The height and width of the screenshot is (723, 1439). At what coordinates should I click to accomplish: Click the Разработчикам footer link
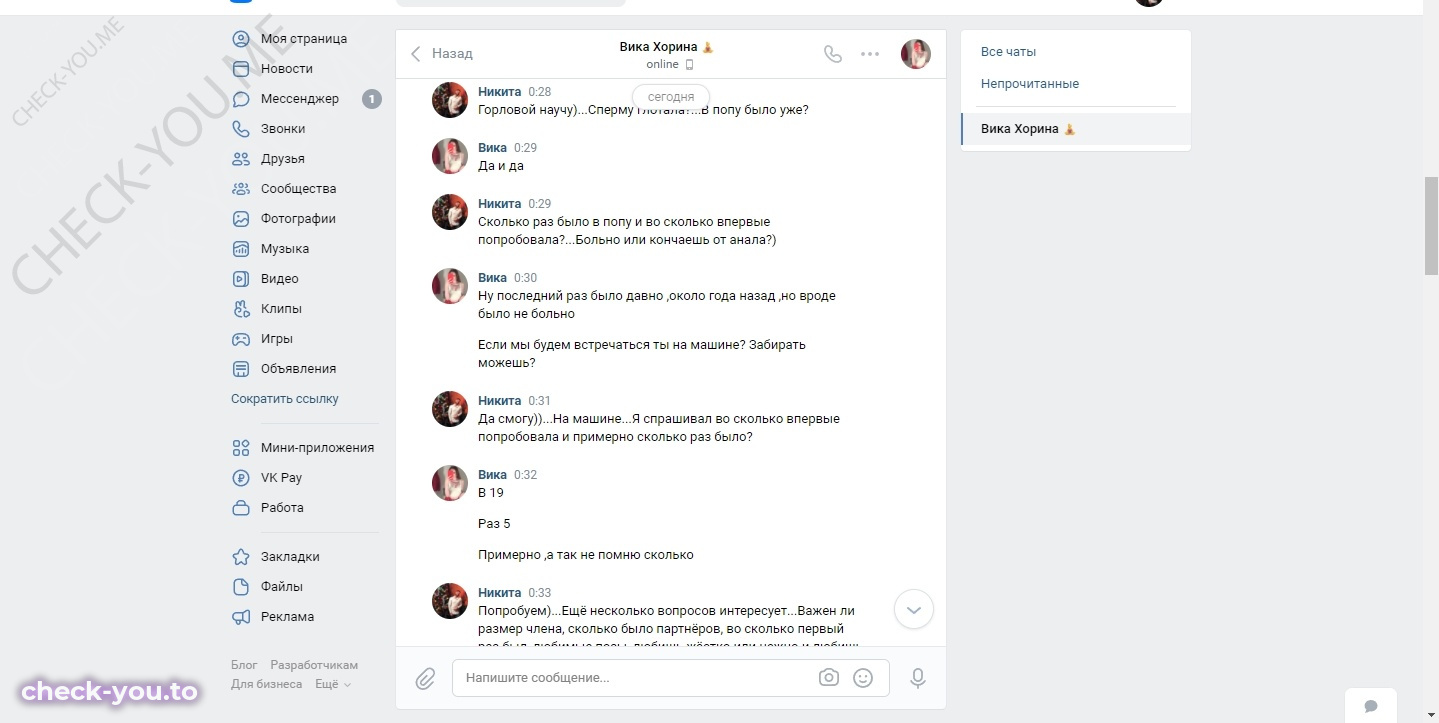click(x=314, y=665)
